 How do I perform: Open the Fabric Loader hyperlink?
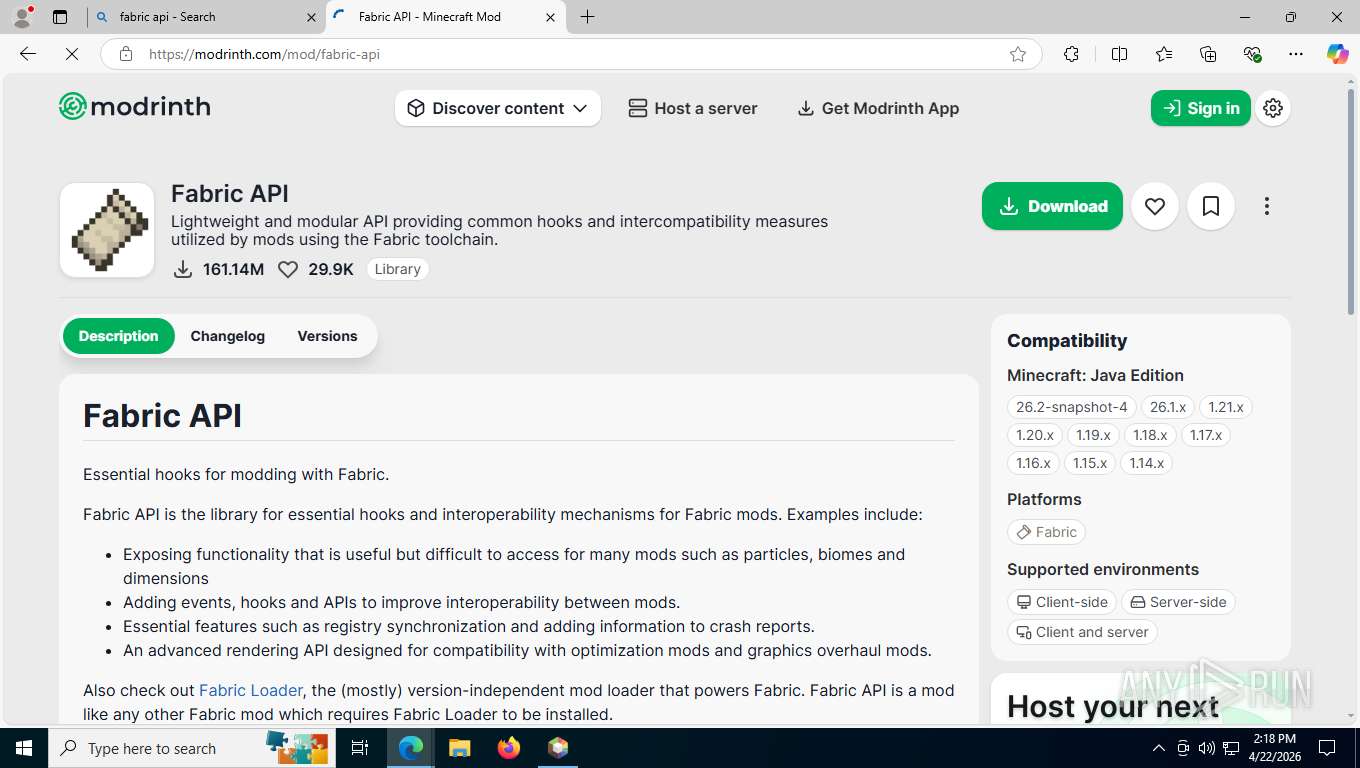(x=251, y=690)
